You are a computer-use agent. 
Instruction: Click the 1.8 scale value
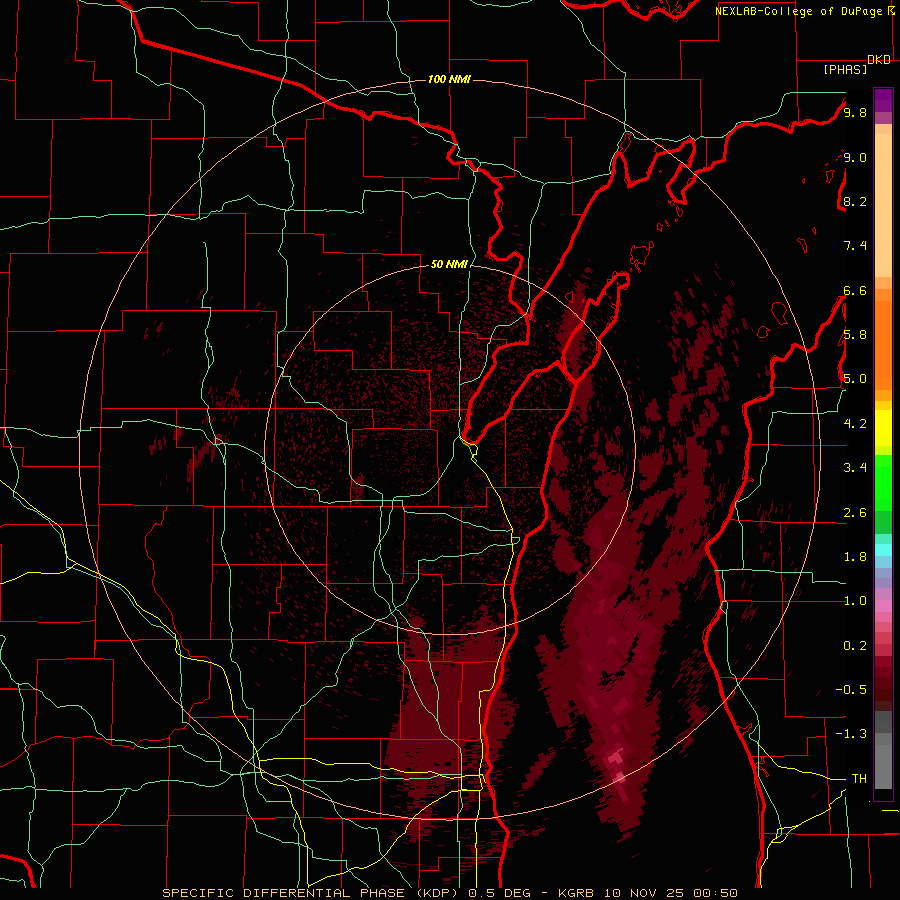click(x=855, y=557)
